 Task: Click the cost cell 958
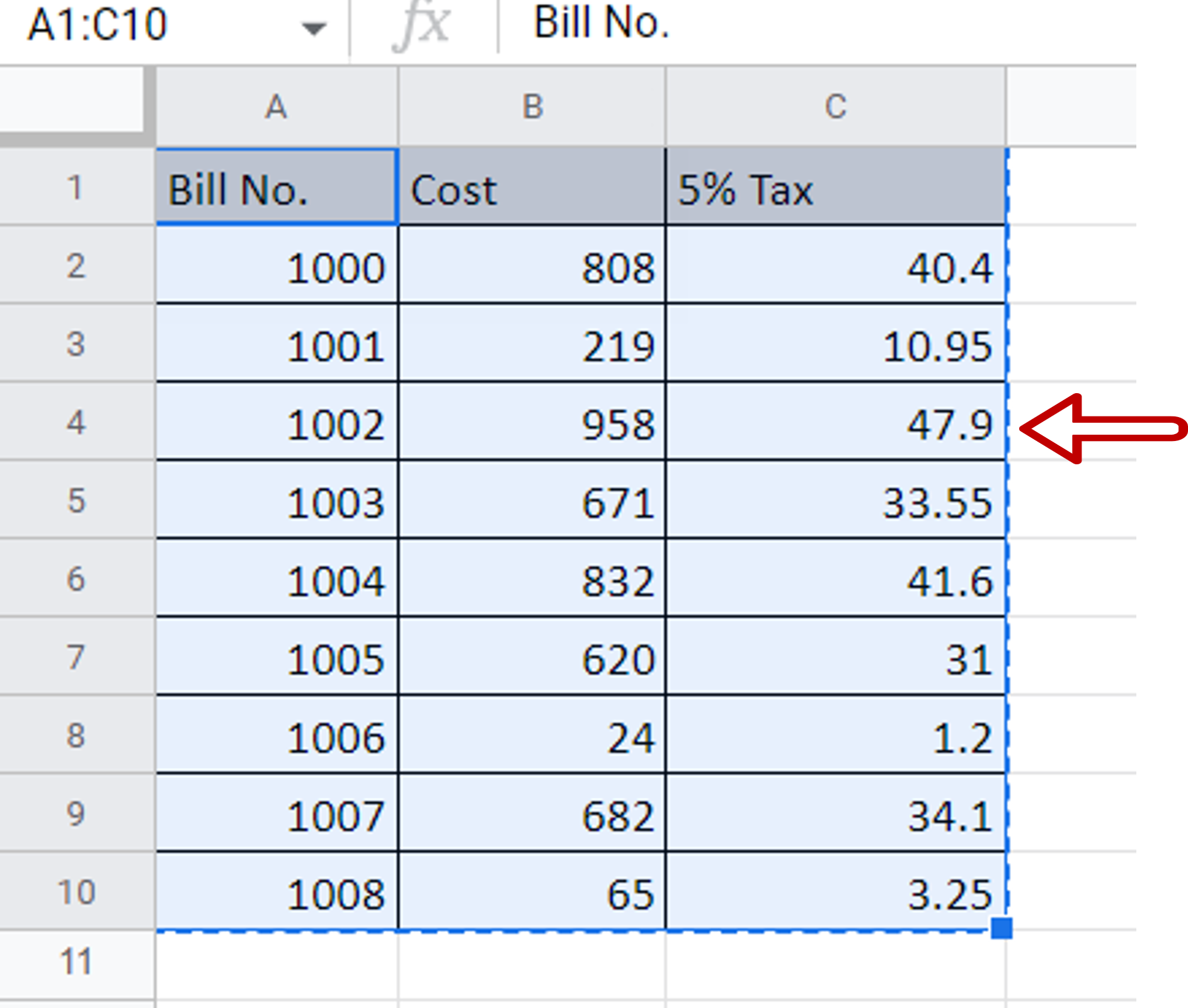[532, 421]
